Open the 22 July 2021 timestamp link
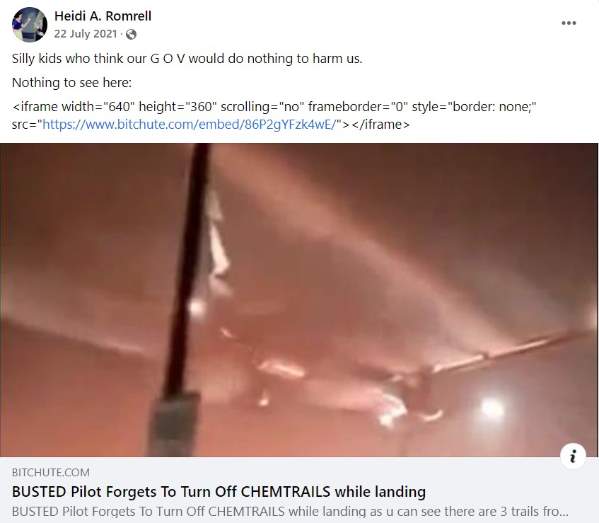Viewport: 599px width, 523px height. coord(85,34)
